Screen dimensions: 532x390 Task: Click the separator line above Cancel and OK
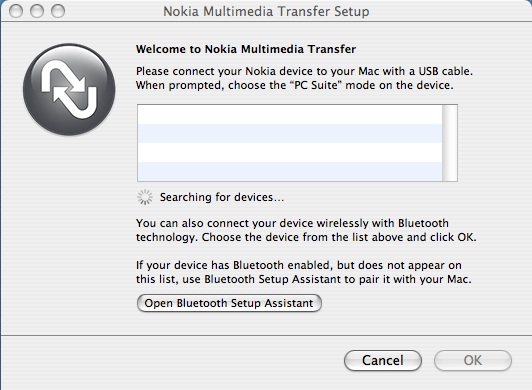tap(266, 336)
